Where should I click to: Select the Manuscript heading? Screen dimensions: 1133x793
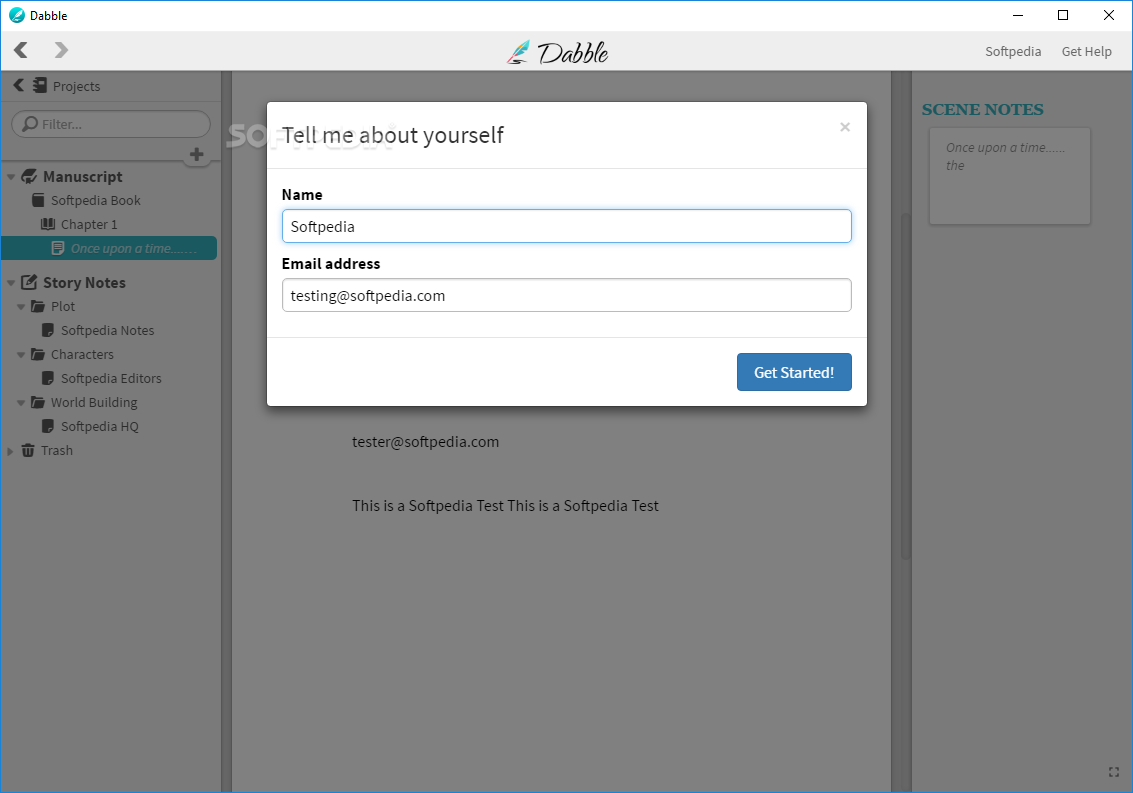(82, 176)
